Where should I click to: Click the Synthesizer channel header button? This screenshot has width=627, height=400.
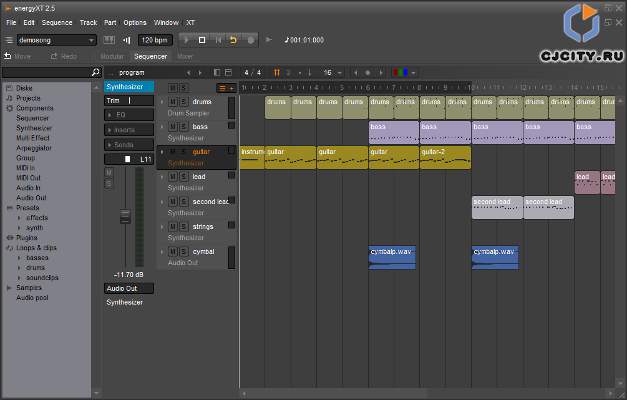coord(129,86)
